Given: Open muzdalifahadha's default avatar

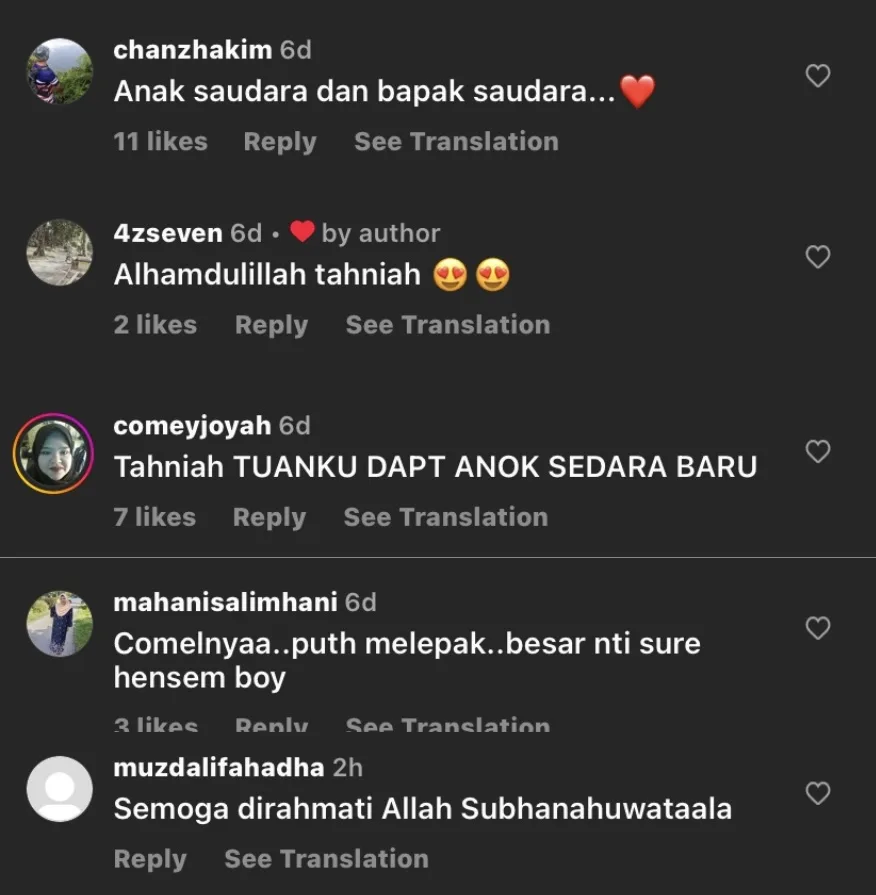Looking at the screenshot, I should [59, 789].
